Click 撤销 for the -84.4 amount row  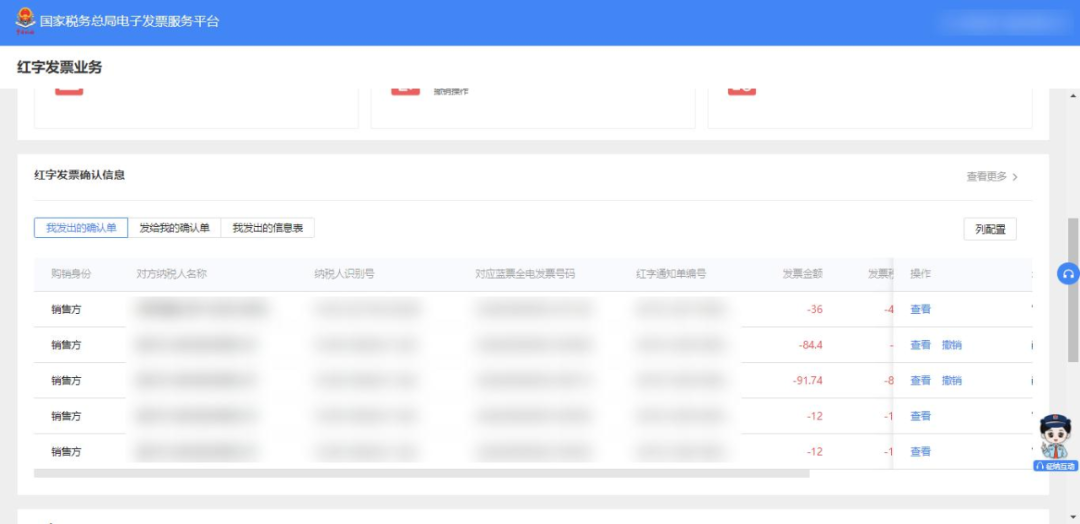coord(952,345)
